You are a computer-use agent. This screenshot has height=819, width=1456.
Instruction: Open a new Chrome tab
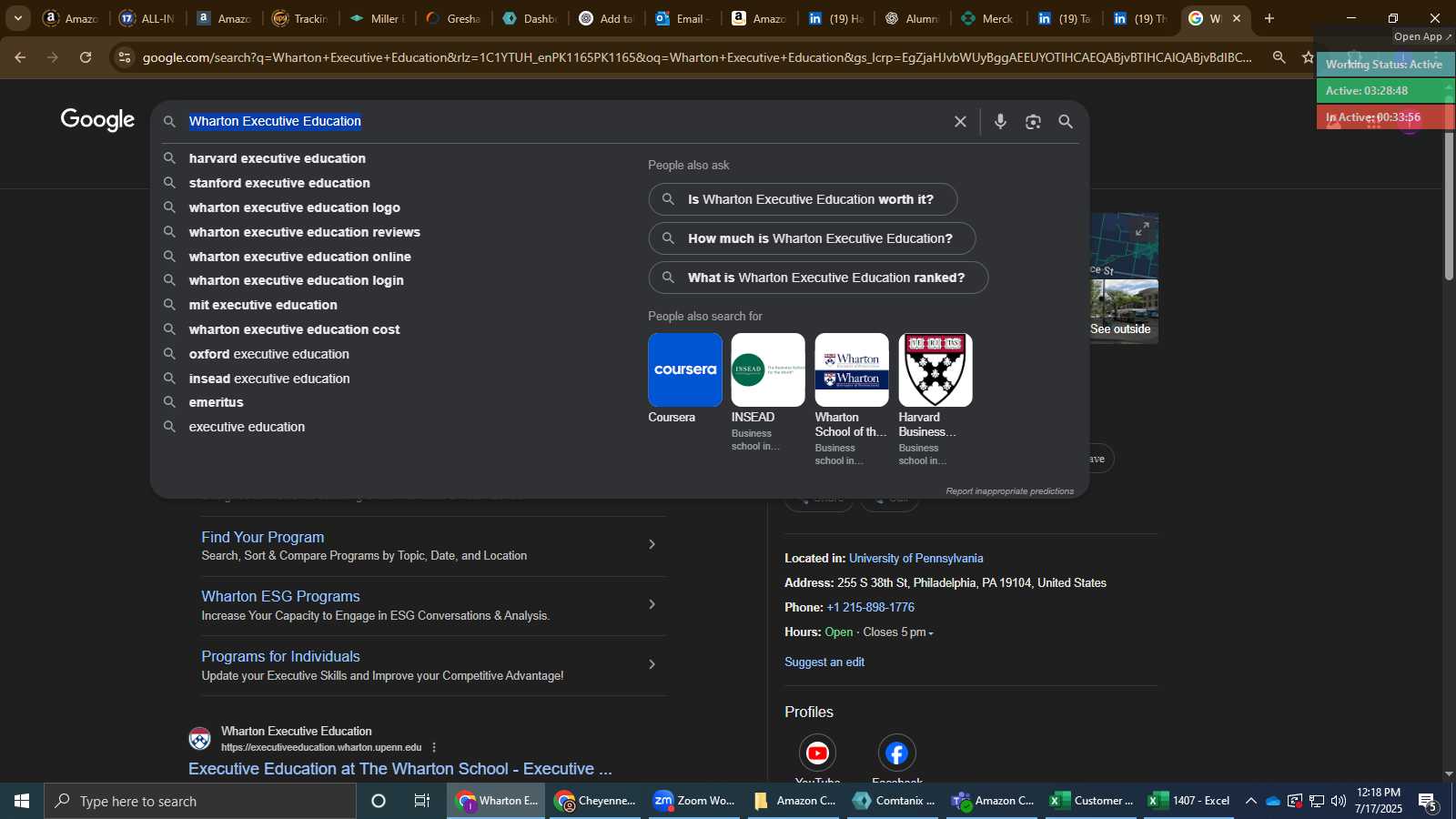[1269, 18]
